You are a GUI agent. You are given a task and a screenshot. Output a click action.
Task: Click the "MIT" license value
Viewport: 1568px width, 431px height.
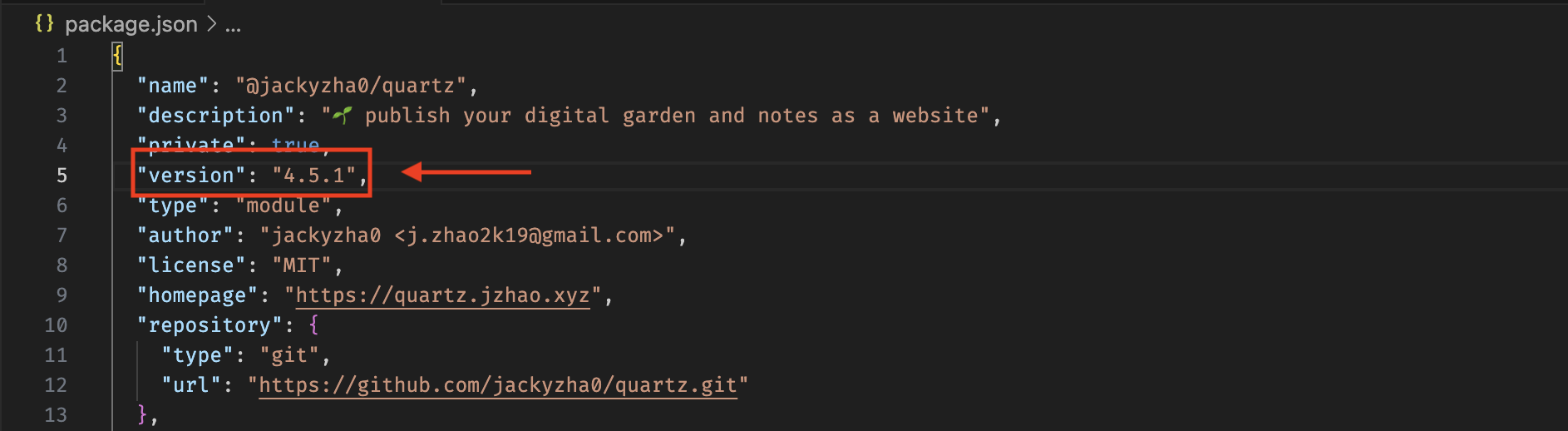coord(301,265)
